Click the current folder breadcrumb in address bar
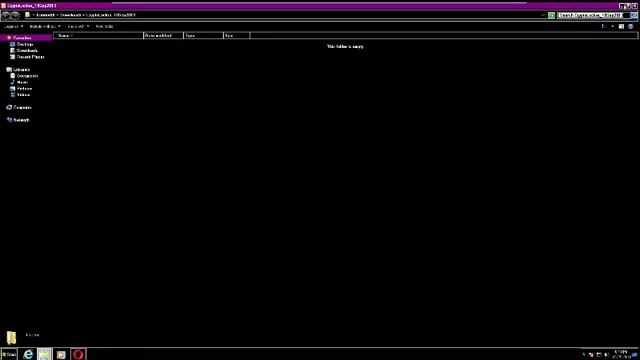 point(111,15)
